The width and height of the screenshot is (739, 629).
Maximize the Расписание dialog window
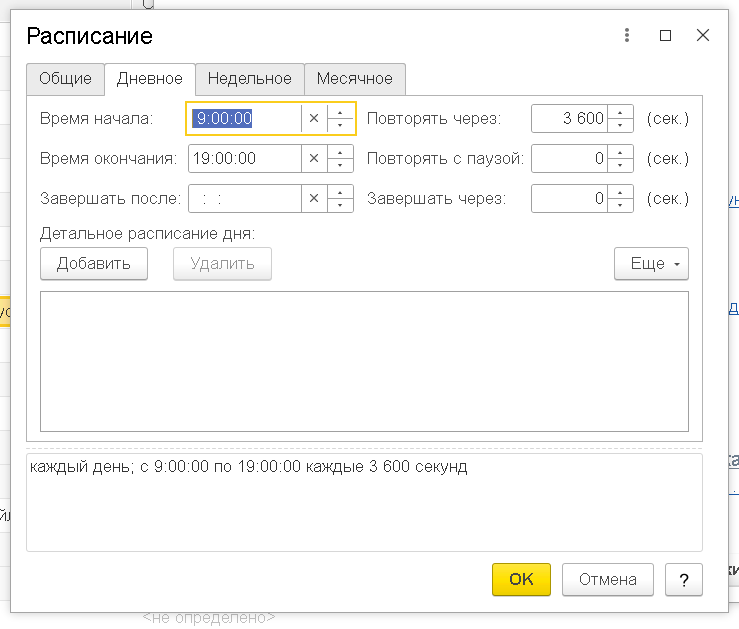666,35
